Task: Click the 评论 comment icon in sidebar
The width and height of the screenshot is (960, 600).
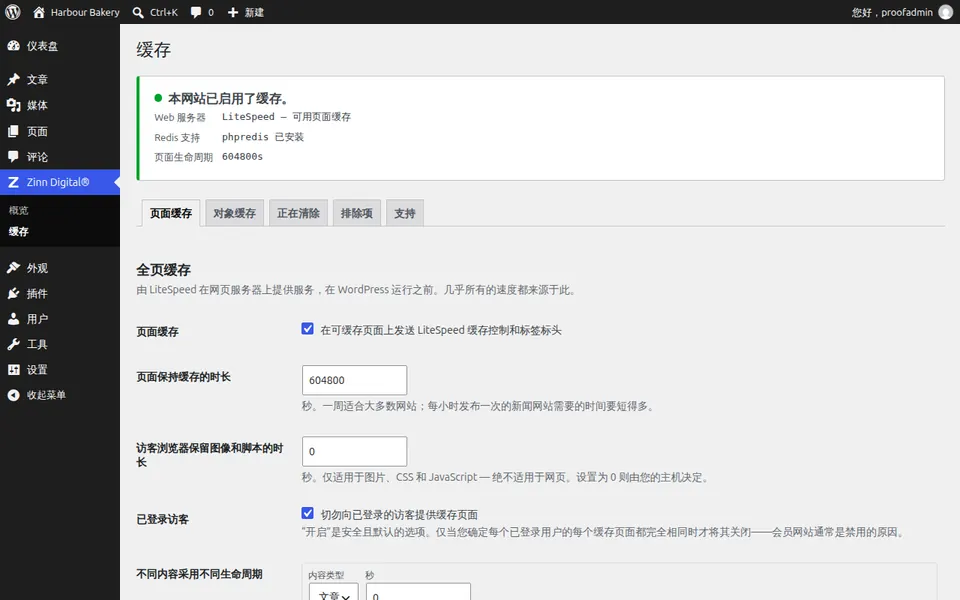Action: (13, 157)
